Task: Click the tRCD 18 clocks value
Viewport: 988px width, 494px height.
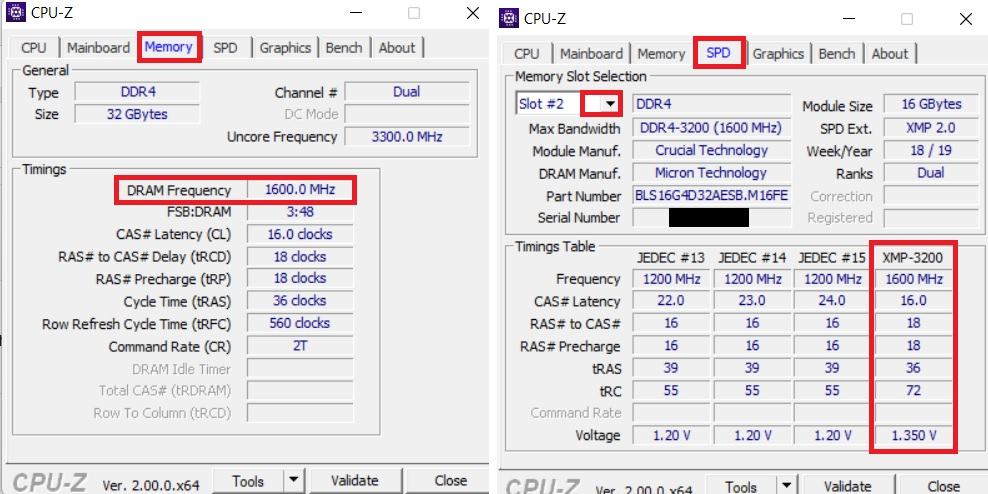Action: point(300,257)
